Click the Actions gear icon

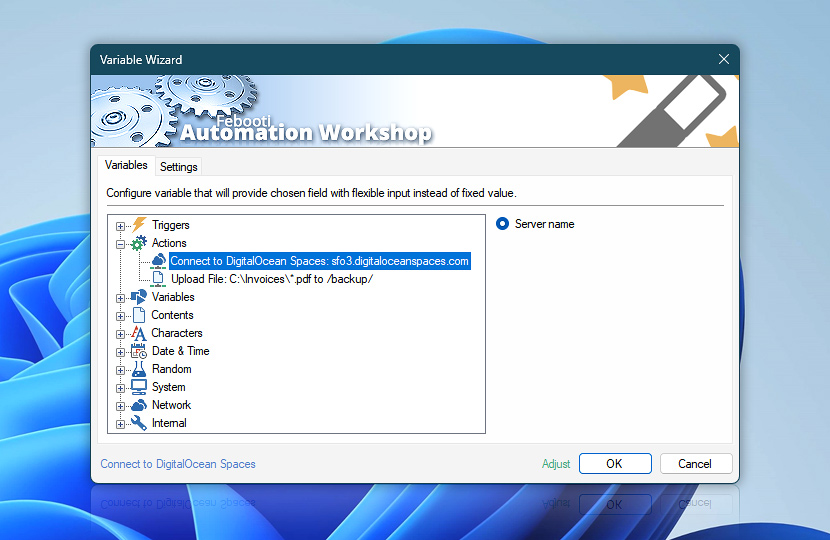pos(139,243)
